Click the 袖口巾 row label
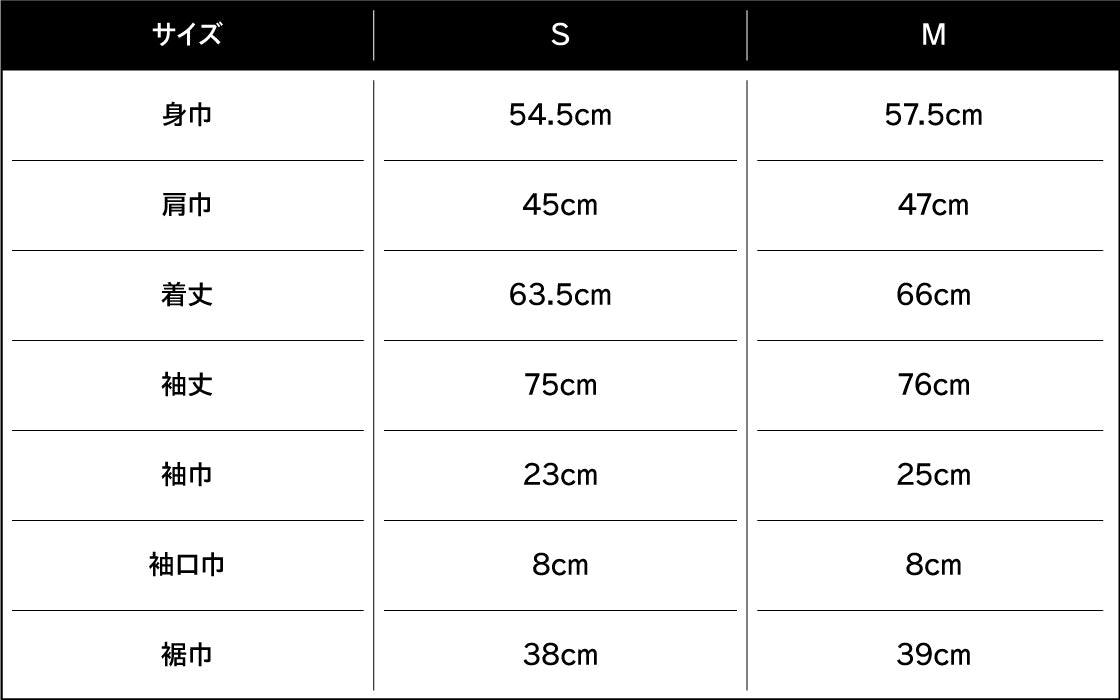Image resolution: width=1120 pixels, height=700 pixels. [187, 565]
